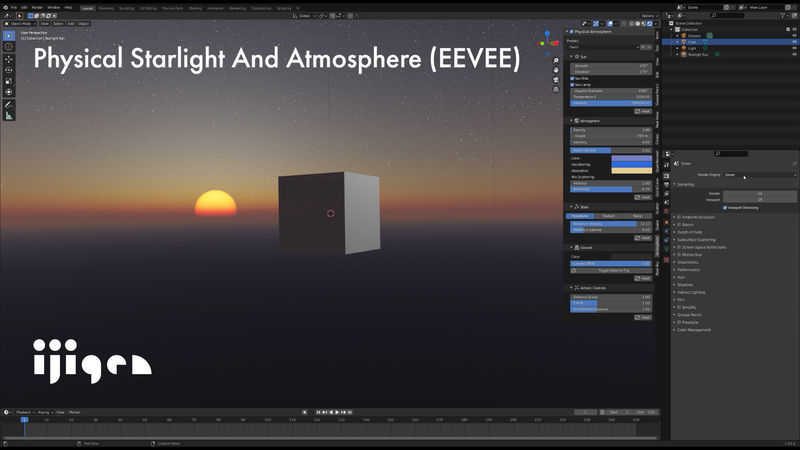Open the Render properties tab icon
This screenshot has height=450, width=800.
click(x=666, y=176)
